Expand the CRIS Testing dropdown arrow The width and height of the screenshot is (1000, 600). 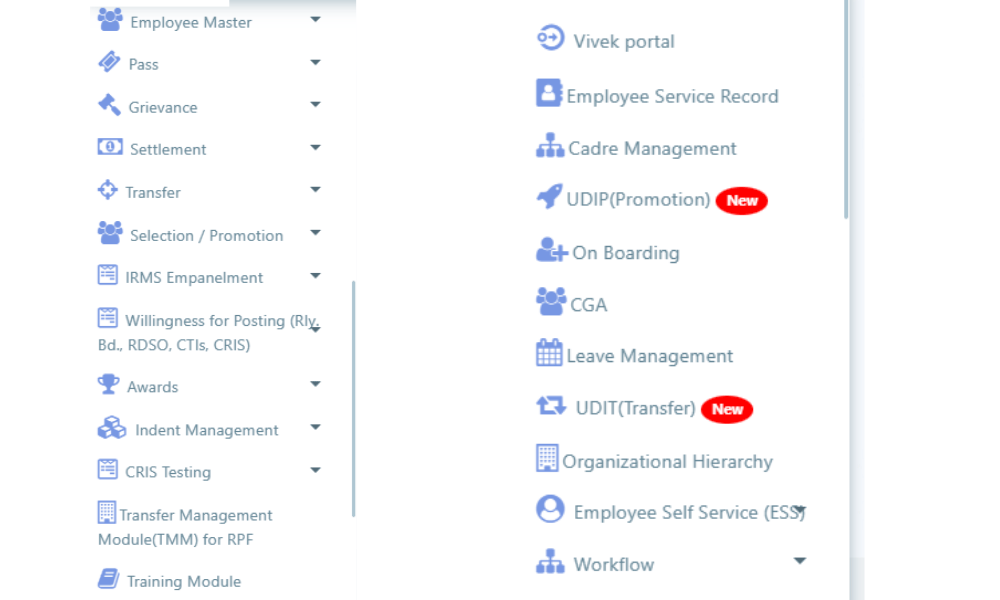click(315, 469)
